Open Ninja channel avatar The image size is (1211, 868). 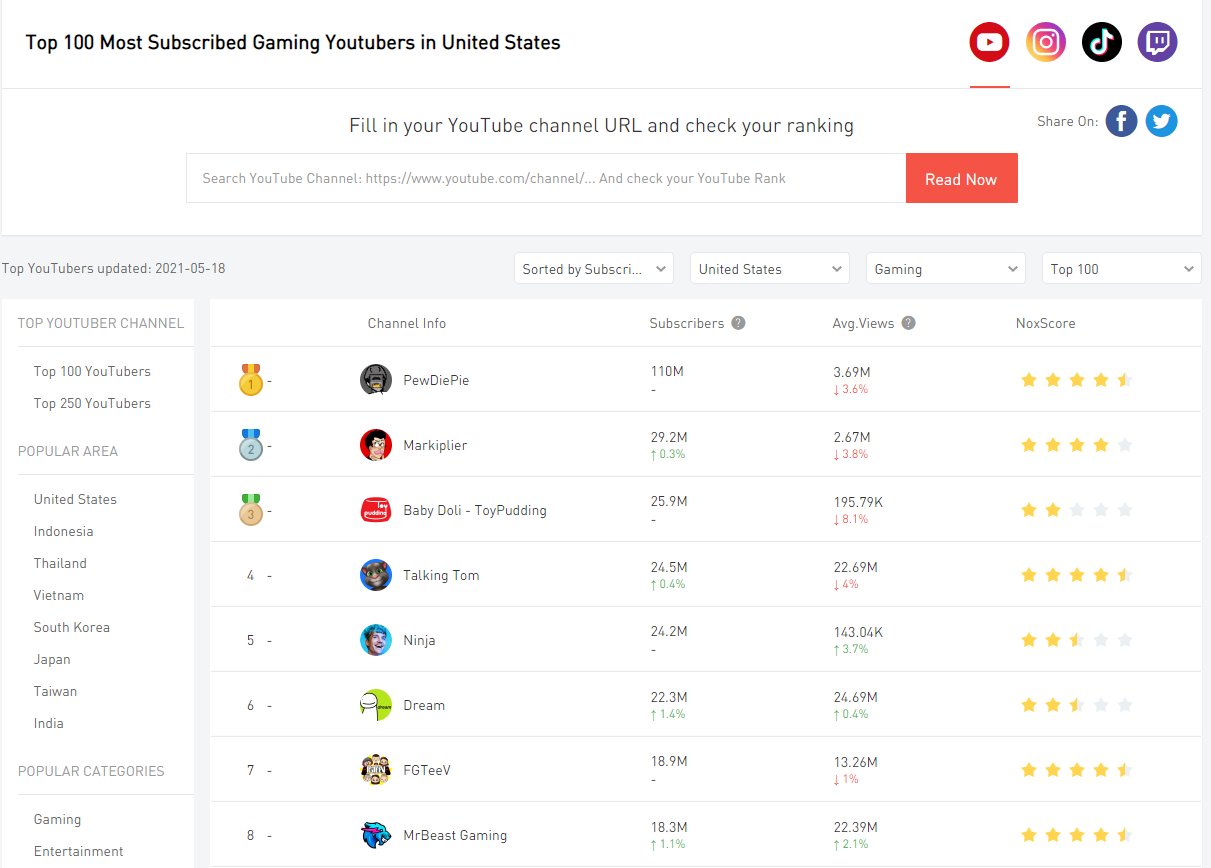tap(375, 640)
